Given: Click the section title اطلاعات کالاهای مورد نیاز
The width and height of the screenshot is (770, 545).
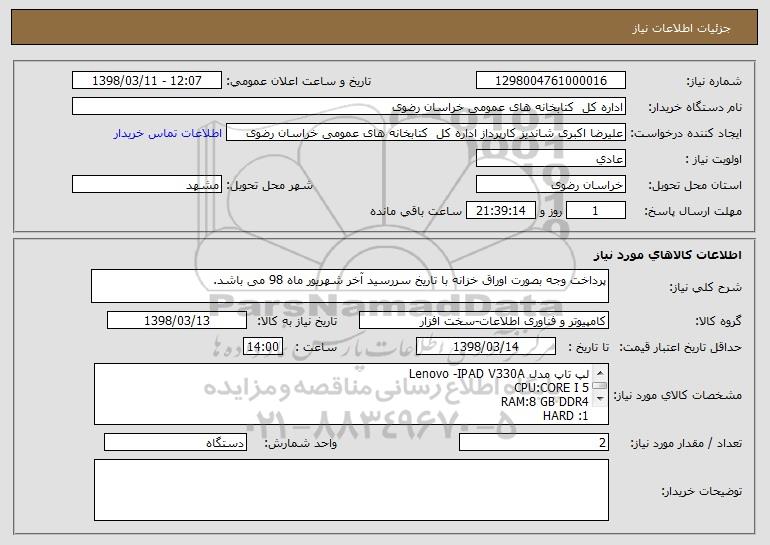Looking at the screenshot, I should [x=667, y=255].
